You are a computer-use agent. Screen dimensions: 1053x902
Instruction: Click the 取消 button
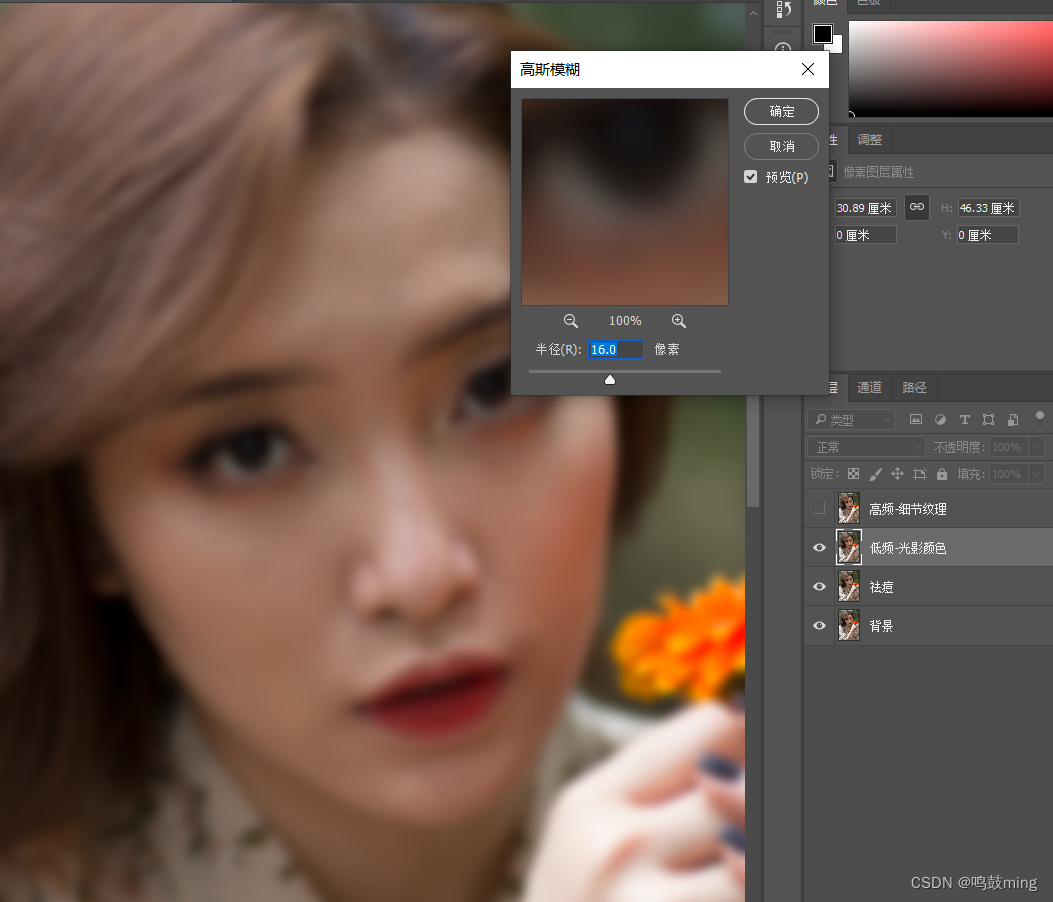tap(781, 146)
